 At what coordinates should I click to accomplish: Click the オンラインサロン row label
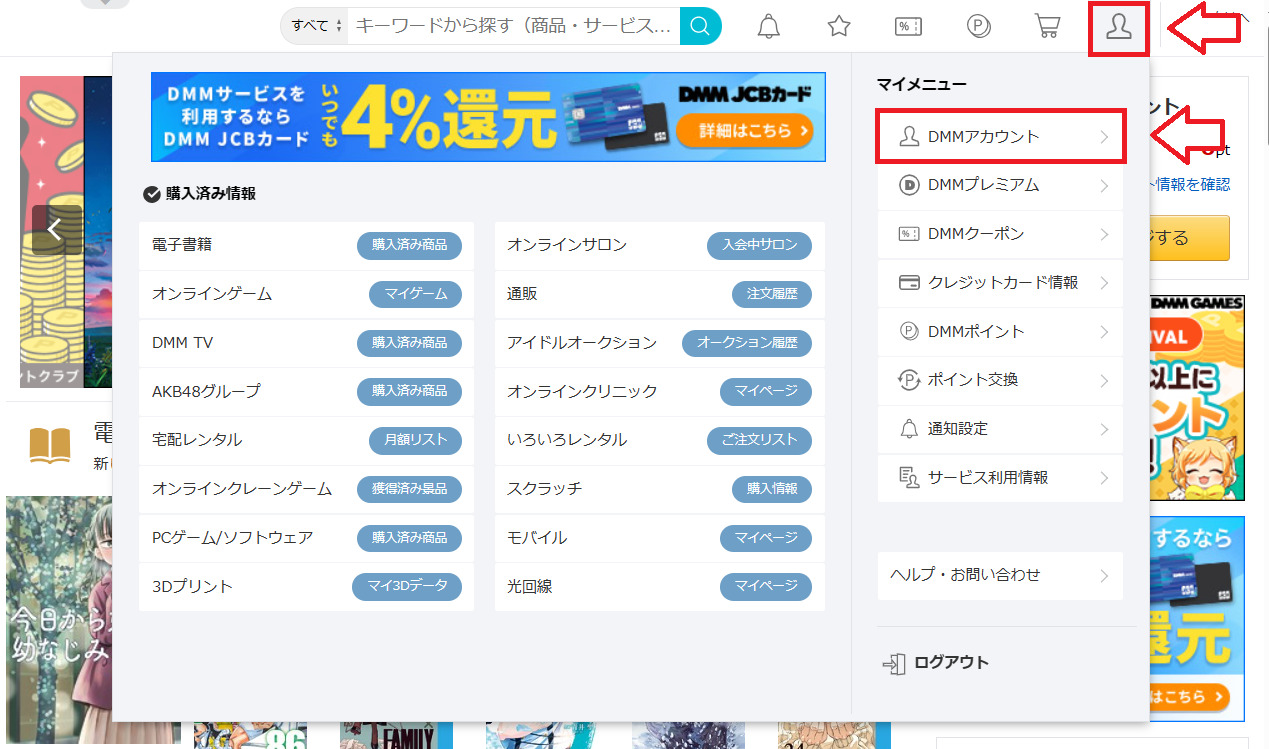click(x=567, y=245)
